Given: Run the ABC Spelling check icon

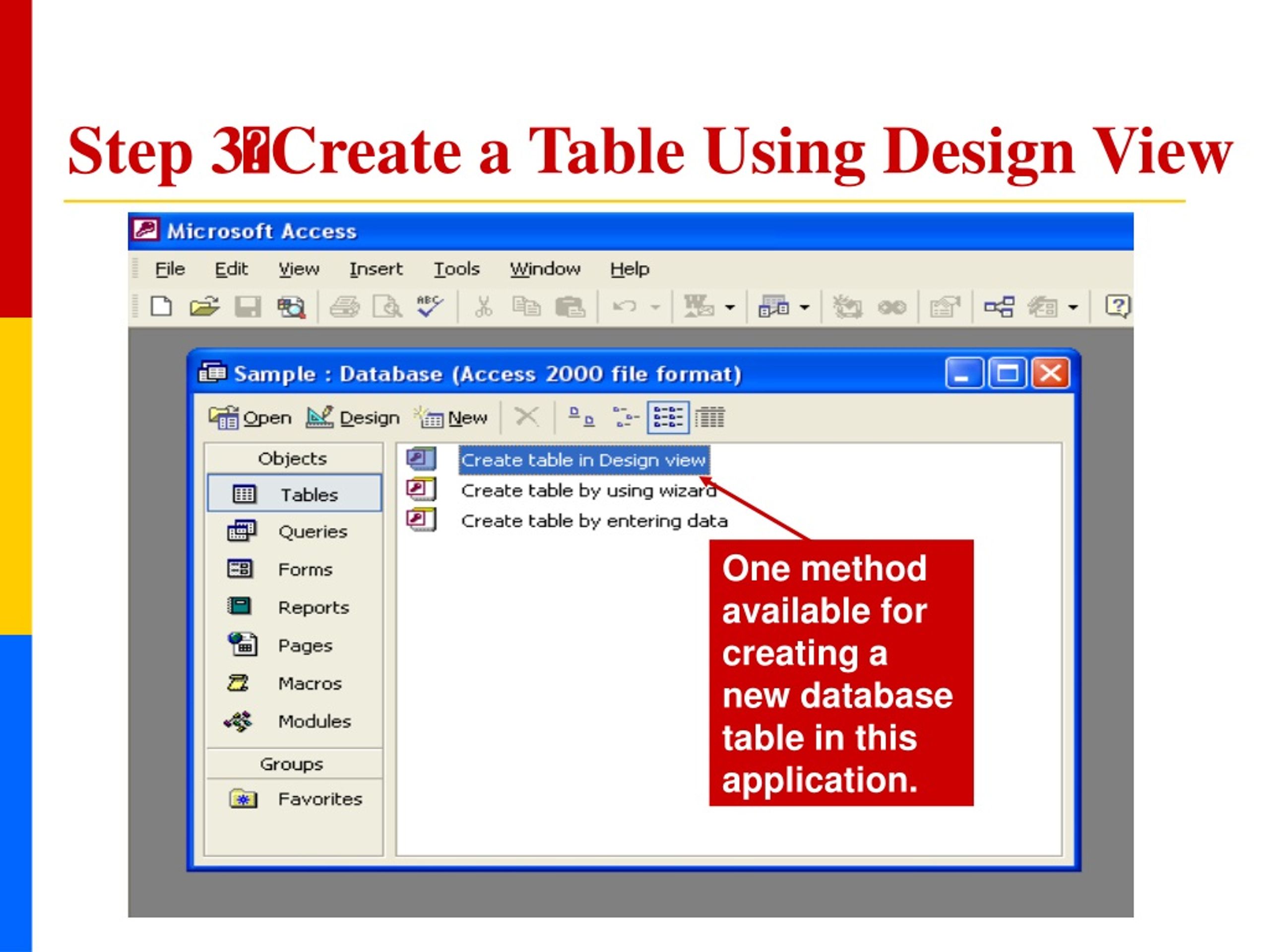Looking at the screenshot, I should point(430,306).
